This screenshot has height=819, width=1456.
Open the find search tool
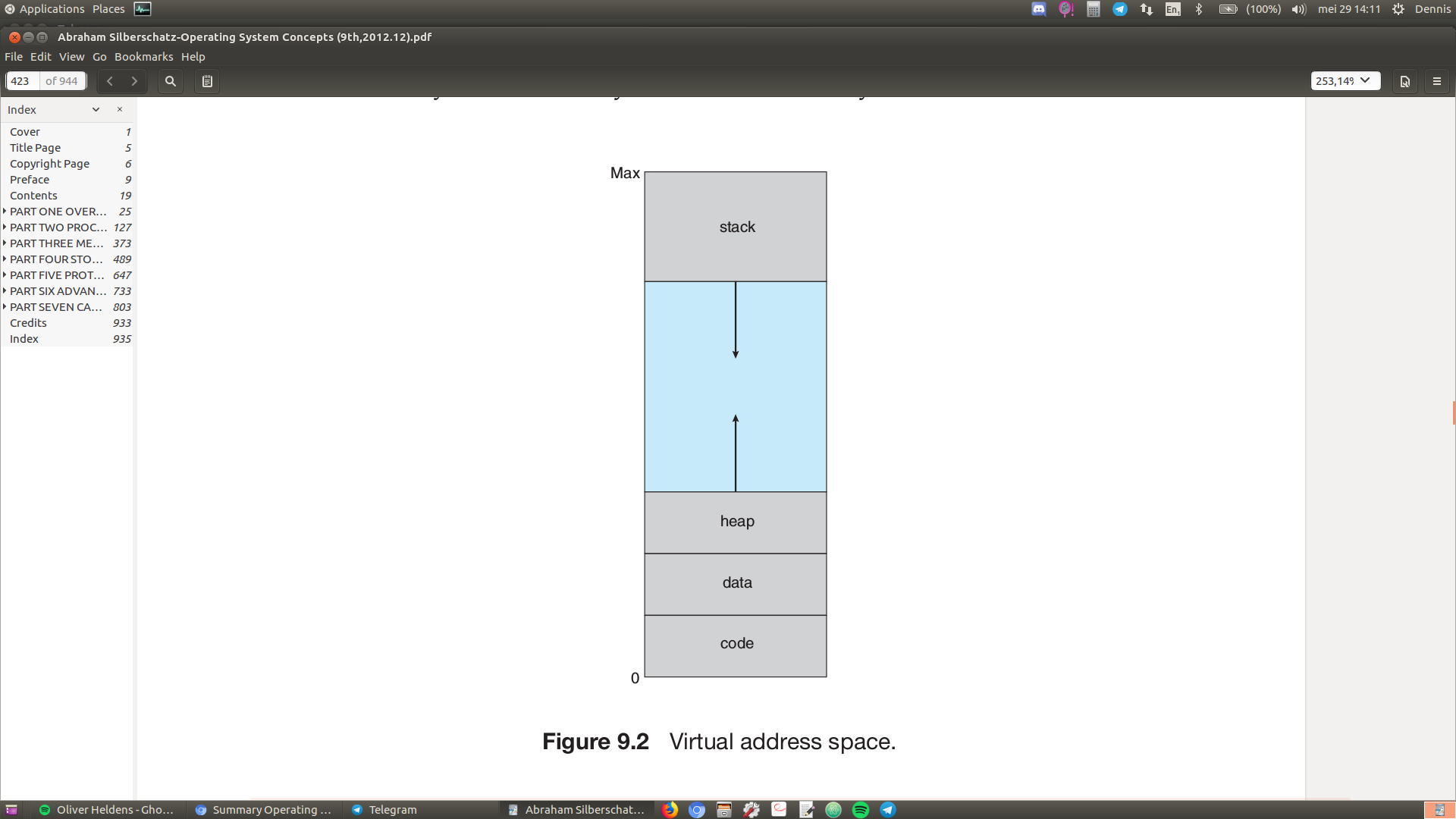tap(171, 81)
